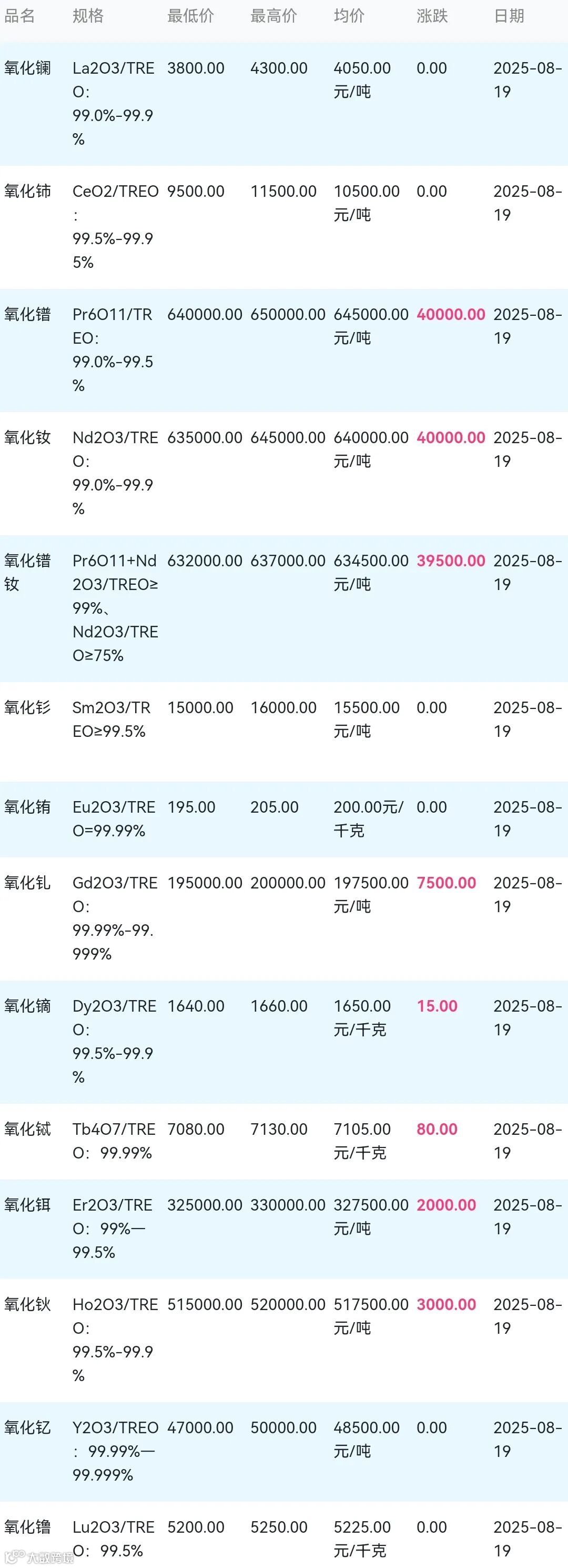Select the 最高价 column header
This screenshot has height=1568, width=568.
pyautogui.click(x=274, y=16)
